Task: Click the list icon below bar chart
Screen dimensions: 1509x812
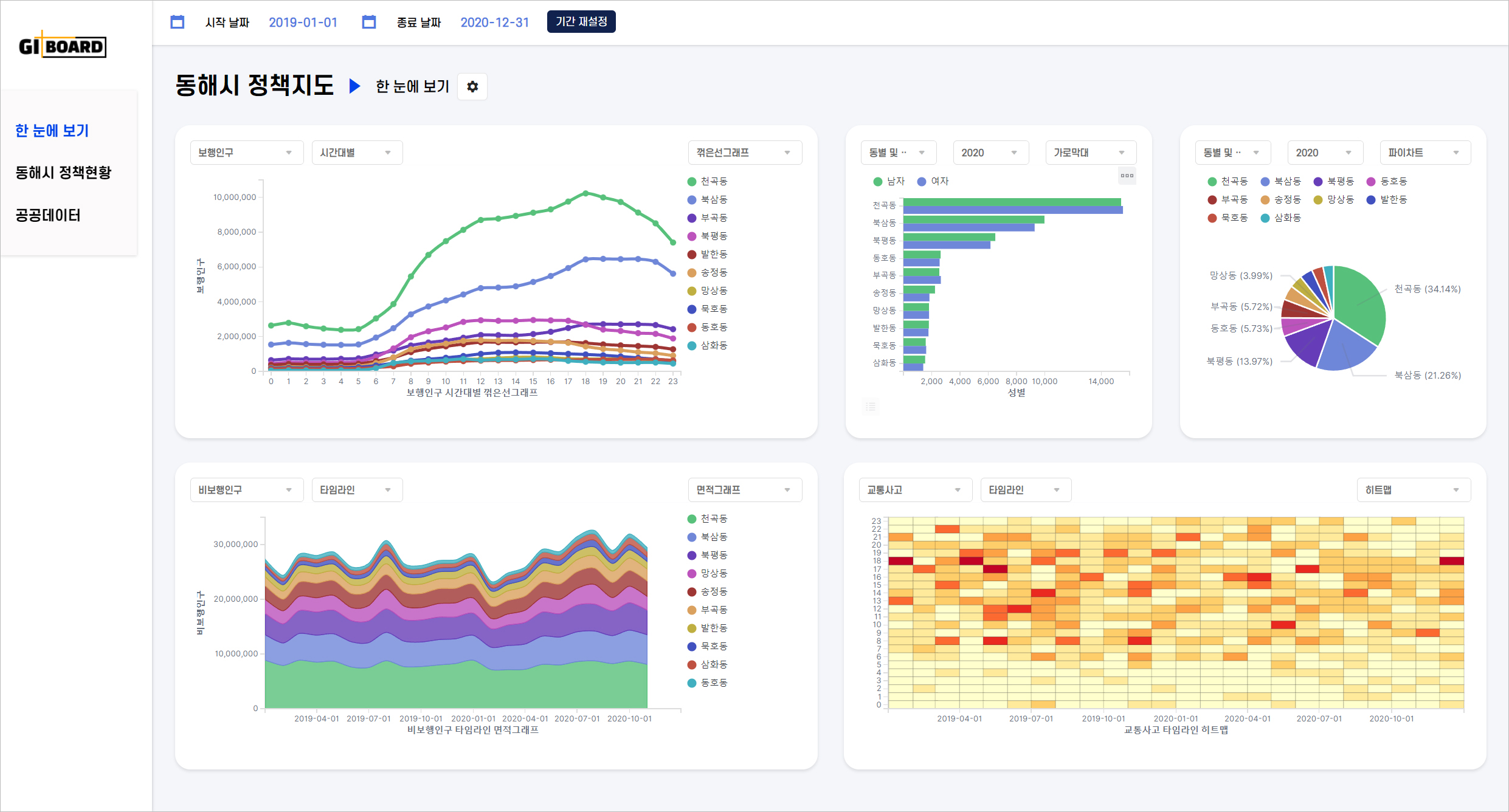Action: [x=871, y=407]
